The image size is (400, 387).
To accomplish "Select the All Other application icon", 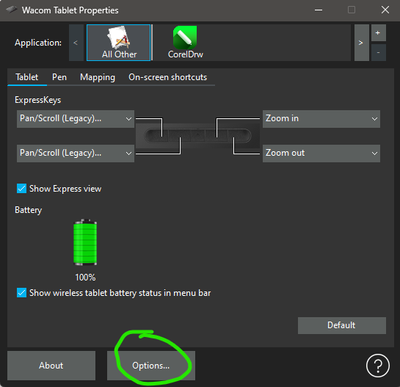I will [x=119, y=42].
